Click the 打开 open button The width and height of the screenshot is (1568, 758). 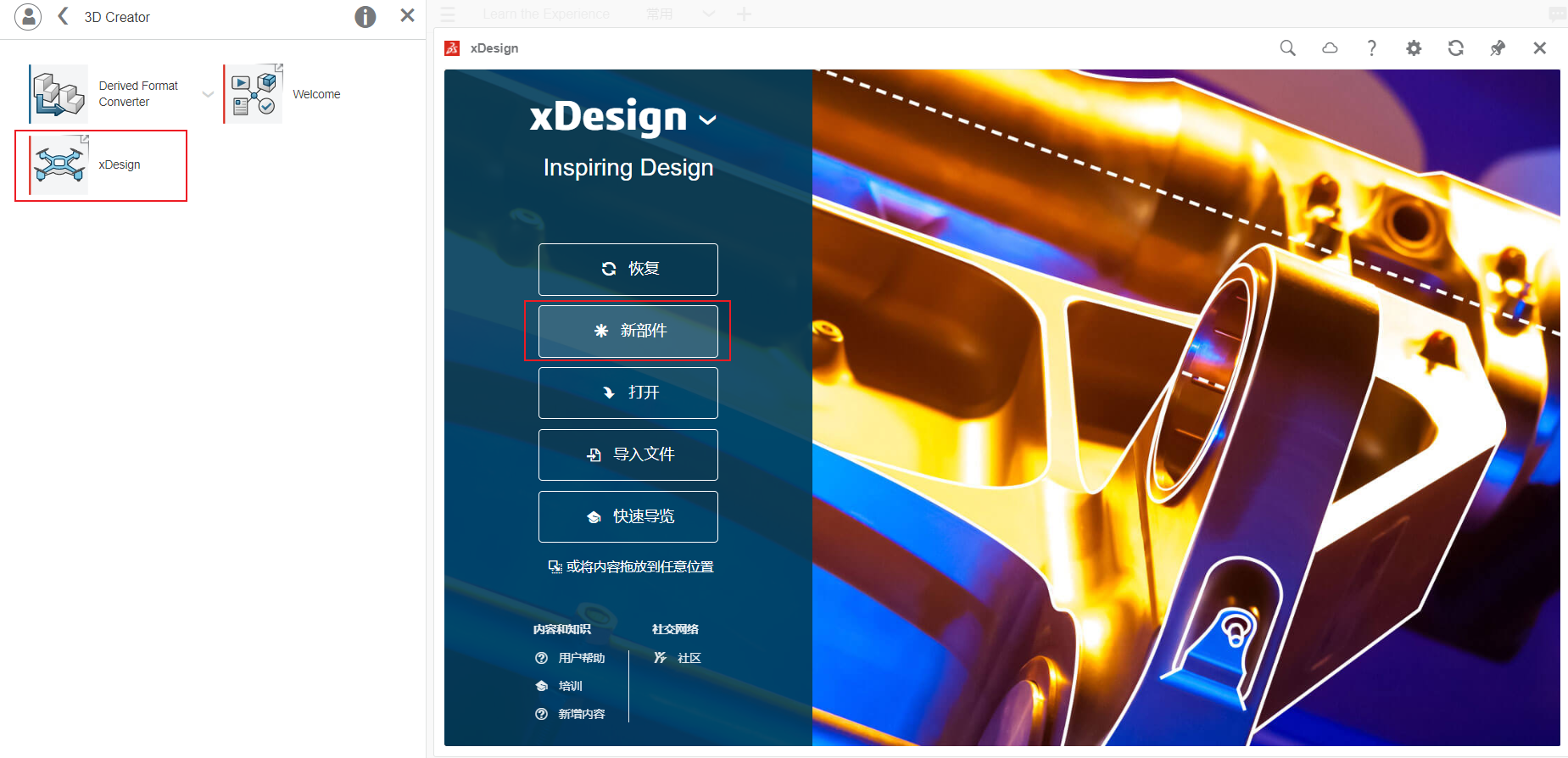pyautogui.click(x=628, y=393)
